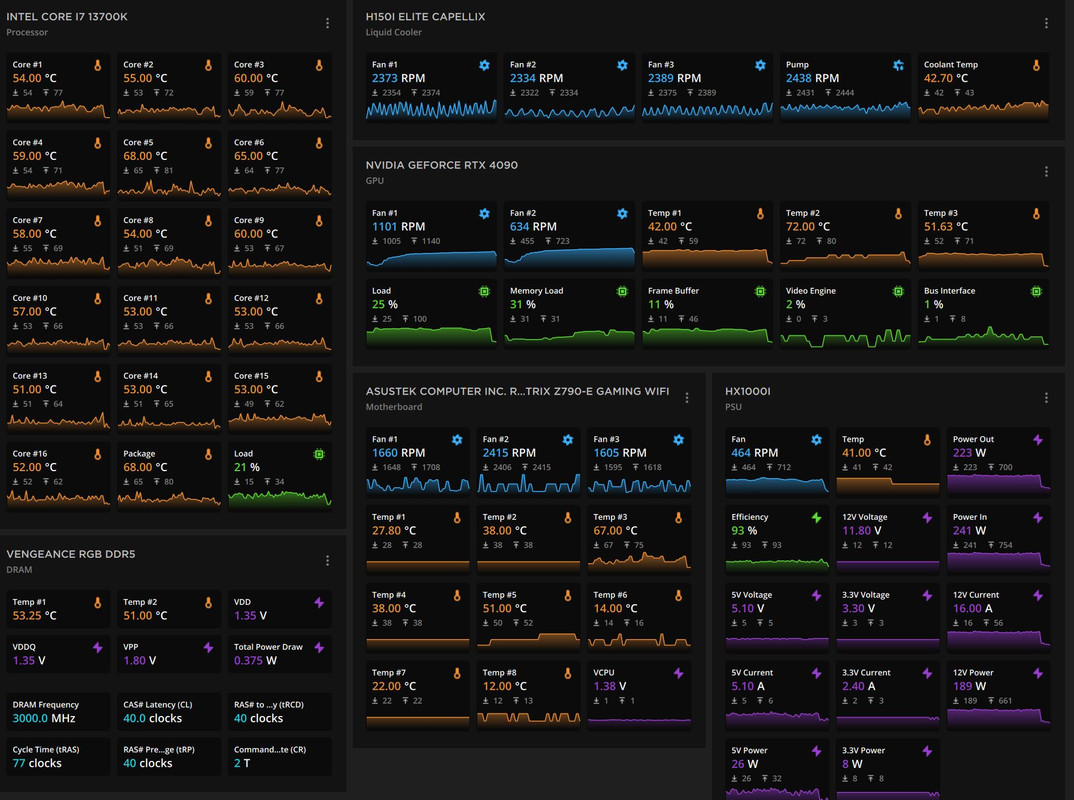Click the H150i Fan #3 fan icon
The height and width of the screenshot is (800, 1074).
[760, 65]
